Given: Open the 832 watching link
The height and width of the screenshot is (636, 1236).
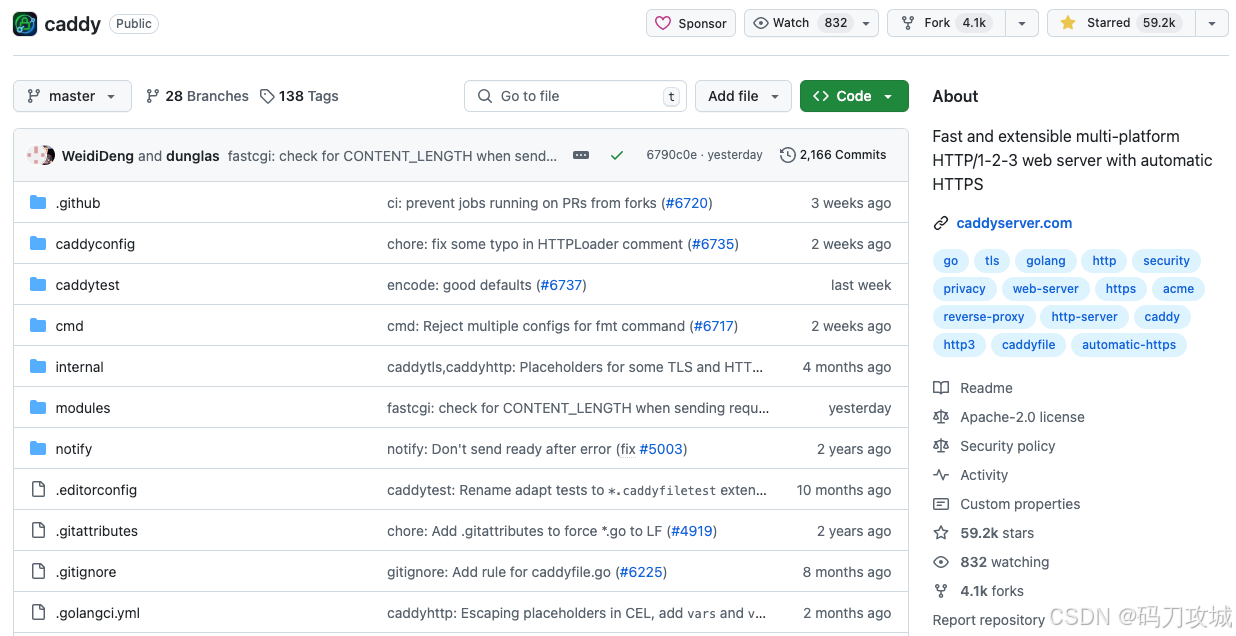Looking at the screenshot, I should pyautogui.click(x=991, y=562).
